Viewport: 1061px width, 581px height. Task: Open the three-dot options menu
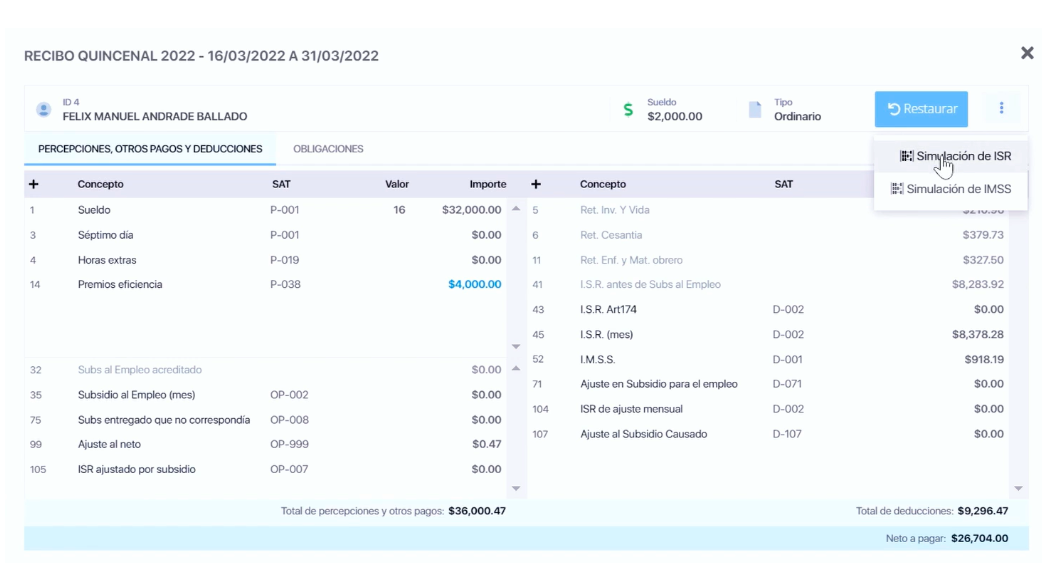[1001, 109]
